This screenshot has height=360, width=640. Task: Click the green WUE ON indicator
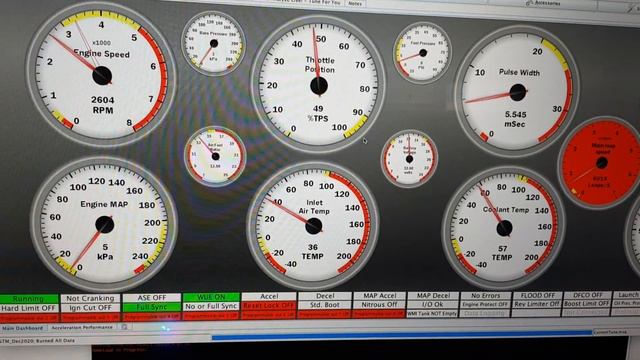[x=211, y=297]
